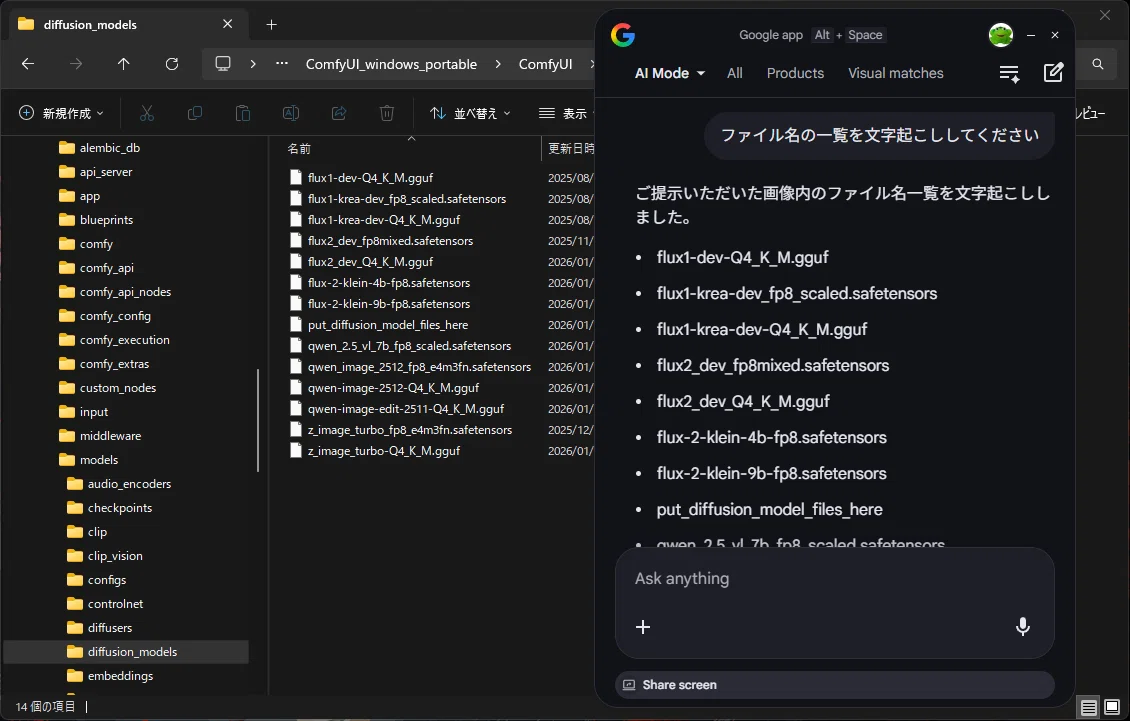Click the Back arrow in File Explorer
The height and width of the screenshot is (721, 1130).
coord(28,63)
